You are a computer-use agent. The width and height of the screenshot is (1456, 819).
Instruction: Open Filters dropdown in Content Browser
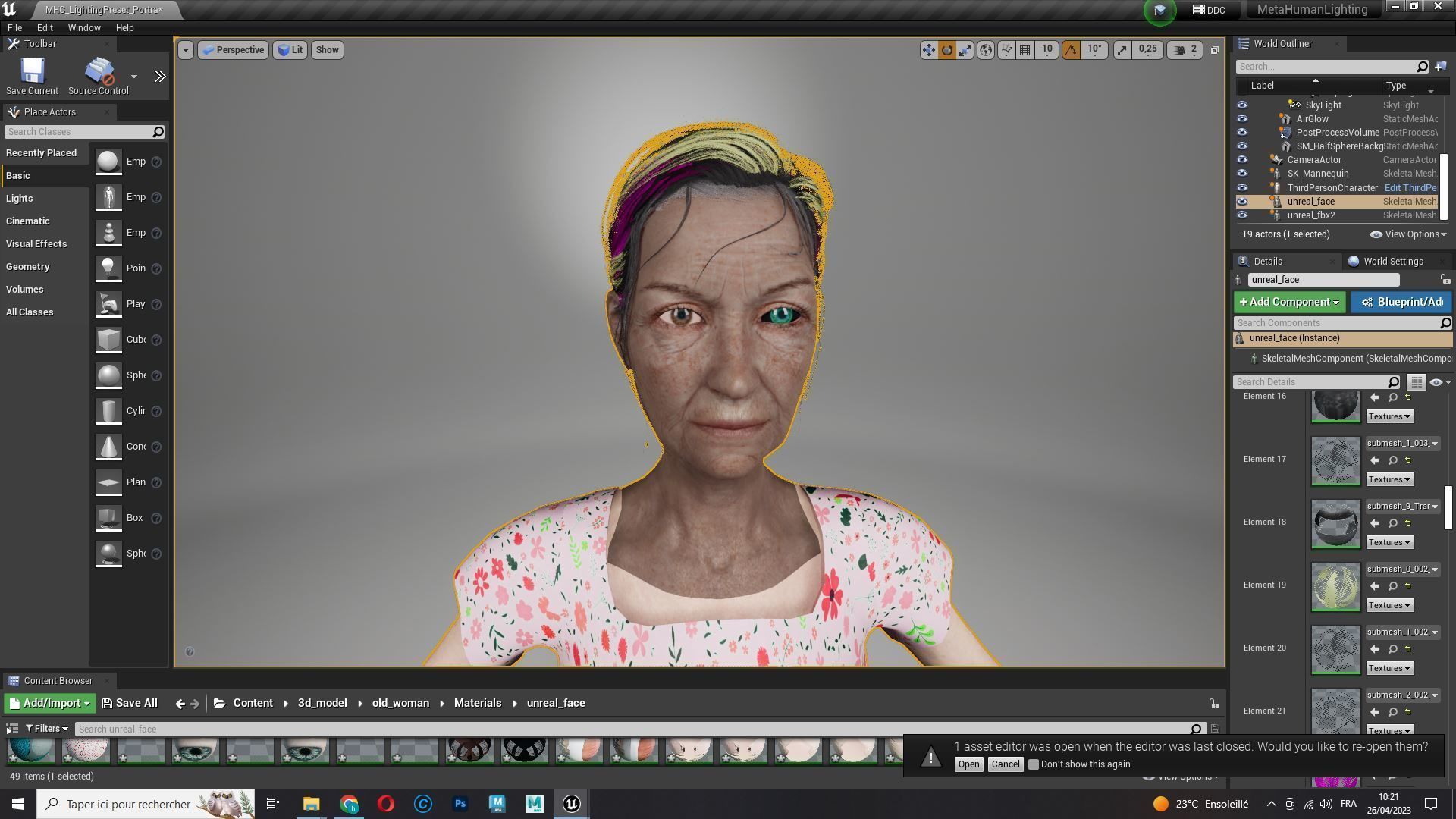pos(46,729)
